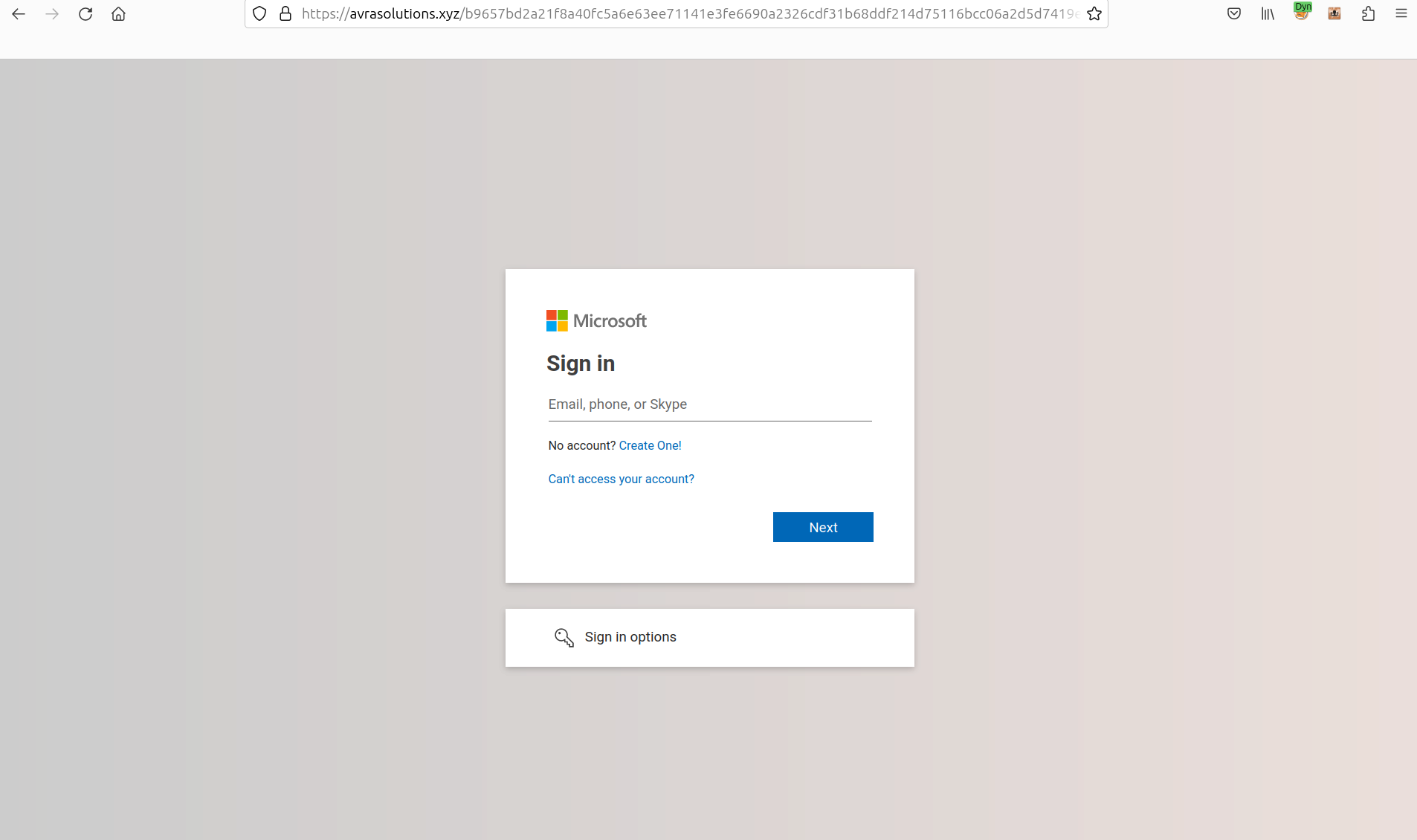Click the No account? text
Image resolution: width=1417 pixels, height=840 pixels.
pyautogui.click(x=582, y=445)
